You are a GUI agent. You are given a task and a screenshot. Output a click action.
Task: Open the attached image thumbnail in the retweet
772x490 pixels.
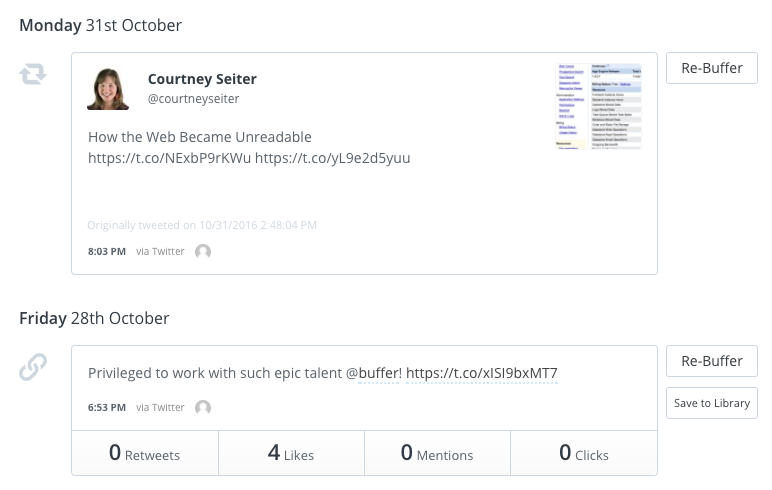pyautogui.click(x=599, y=106)
